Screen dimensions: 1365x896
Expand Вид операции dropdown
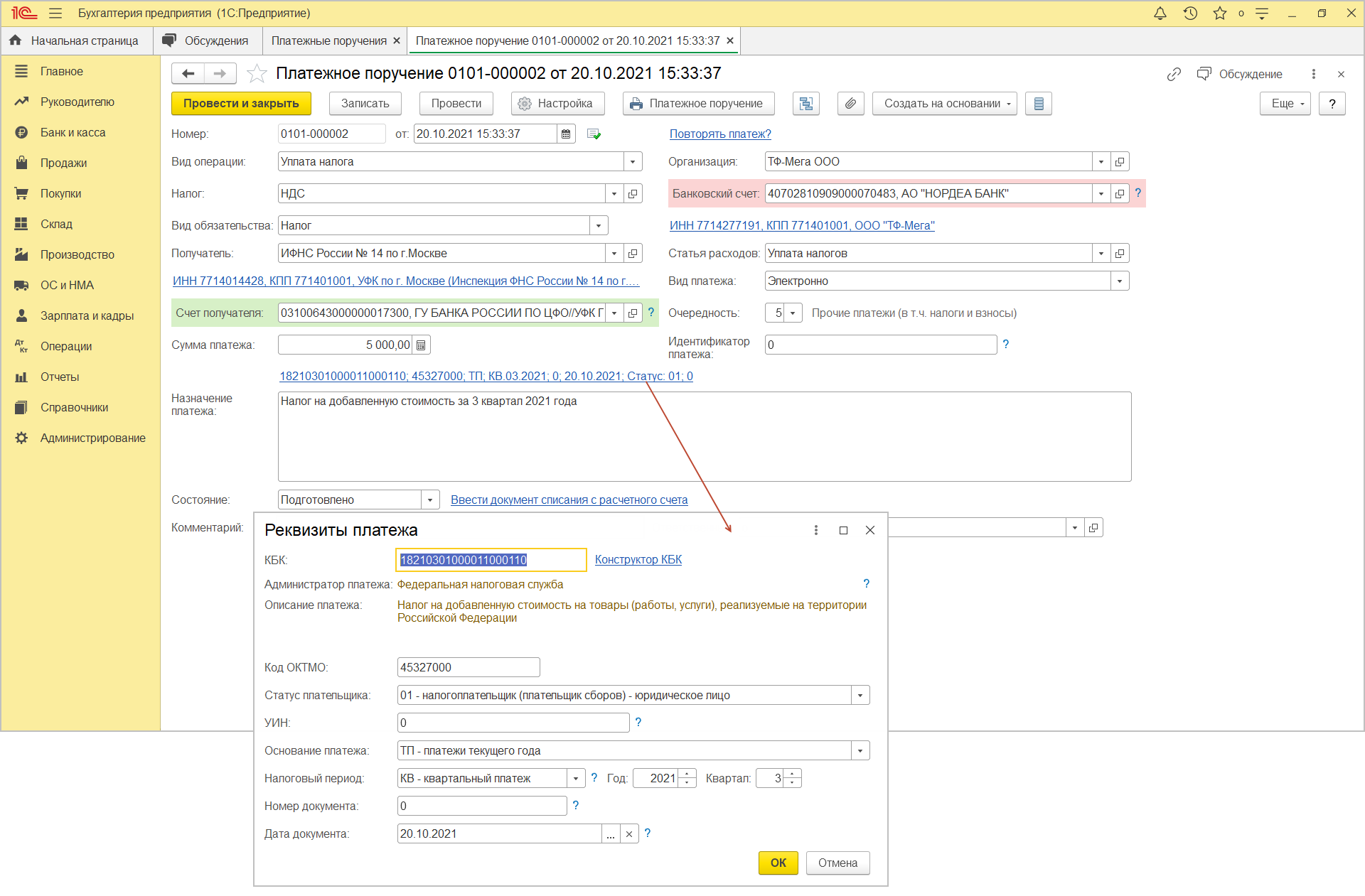tap(633, 162)
